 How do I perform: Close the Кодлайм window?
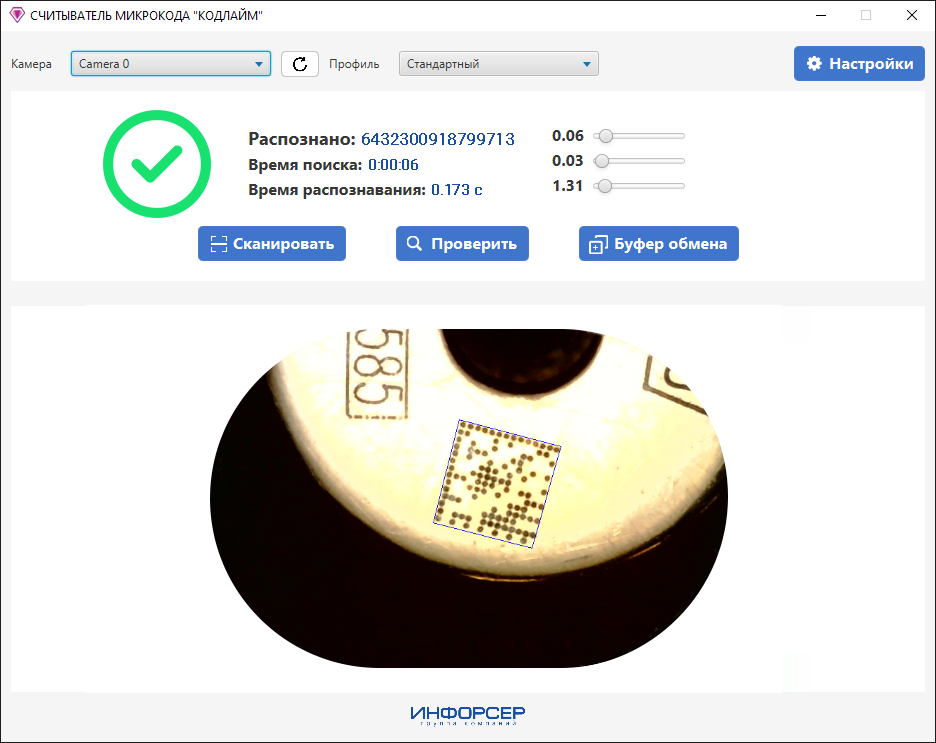pyautogui.click(x=912, y=16)
